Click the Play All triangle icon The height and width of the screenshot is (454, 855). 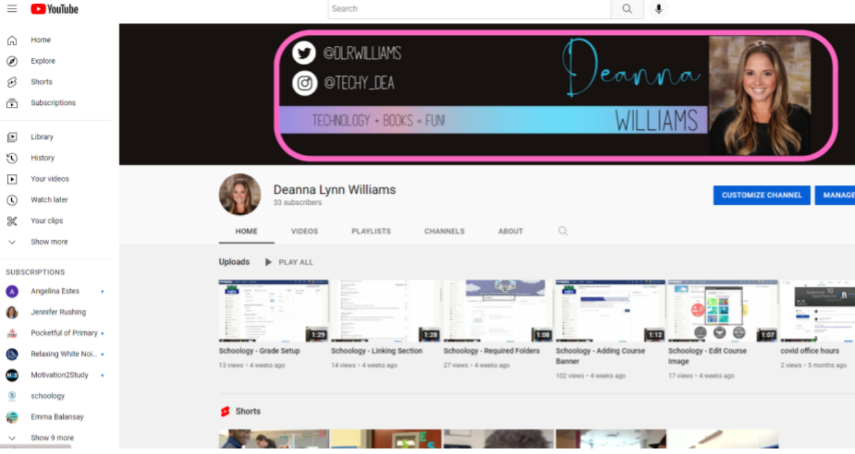268,262
